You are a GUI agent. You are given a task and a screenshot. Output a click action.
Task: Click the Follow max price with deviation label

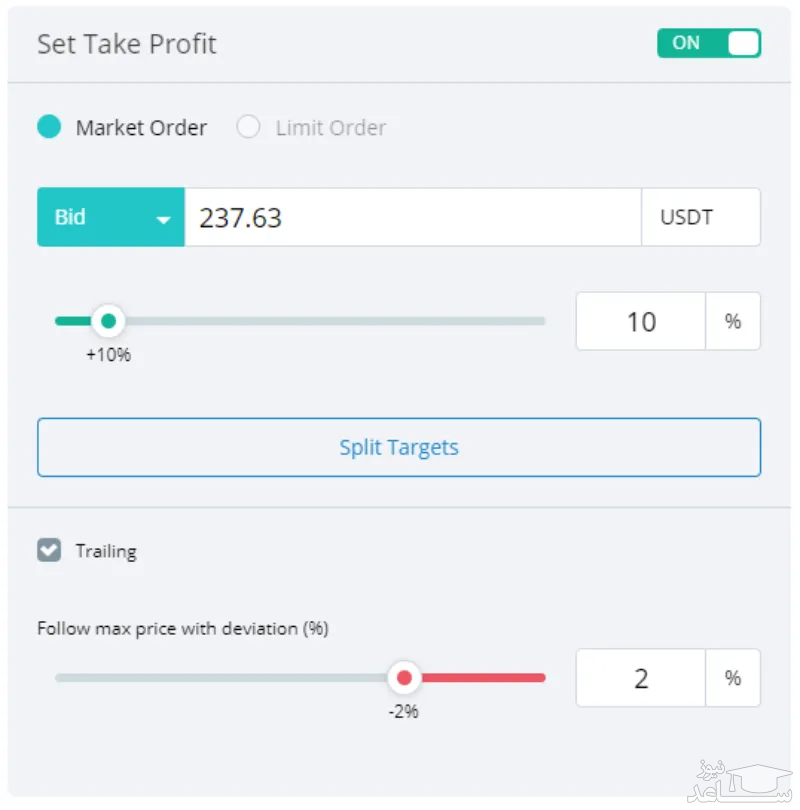tap(183, 629)
